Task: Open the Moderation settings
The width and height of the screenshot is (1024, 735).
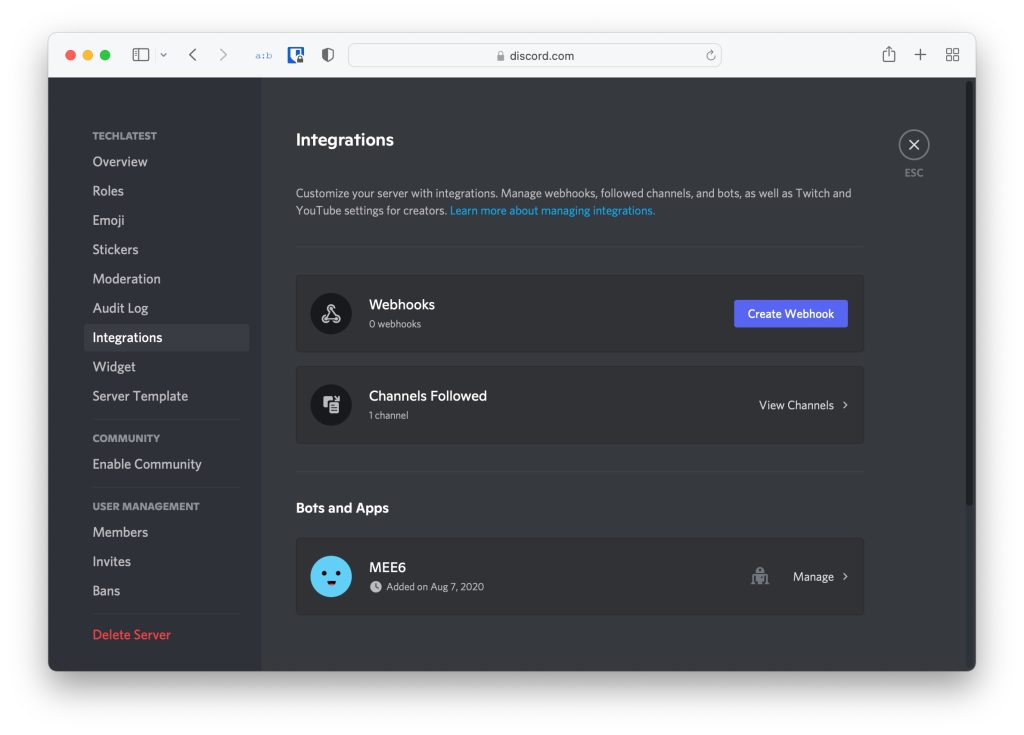Action: (x=167, y=279)
